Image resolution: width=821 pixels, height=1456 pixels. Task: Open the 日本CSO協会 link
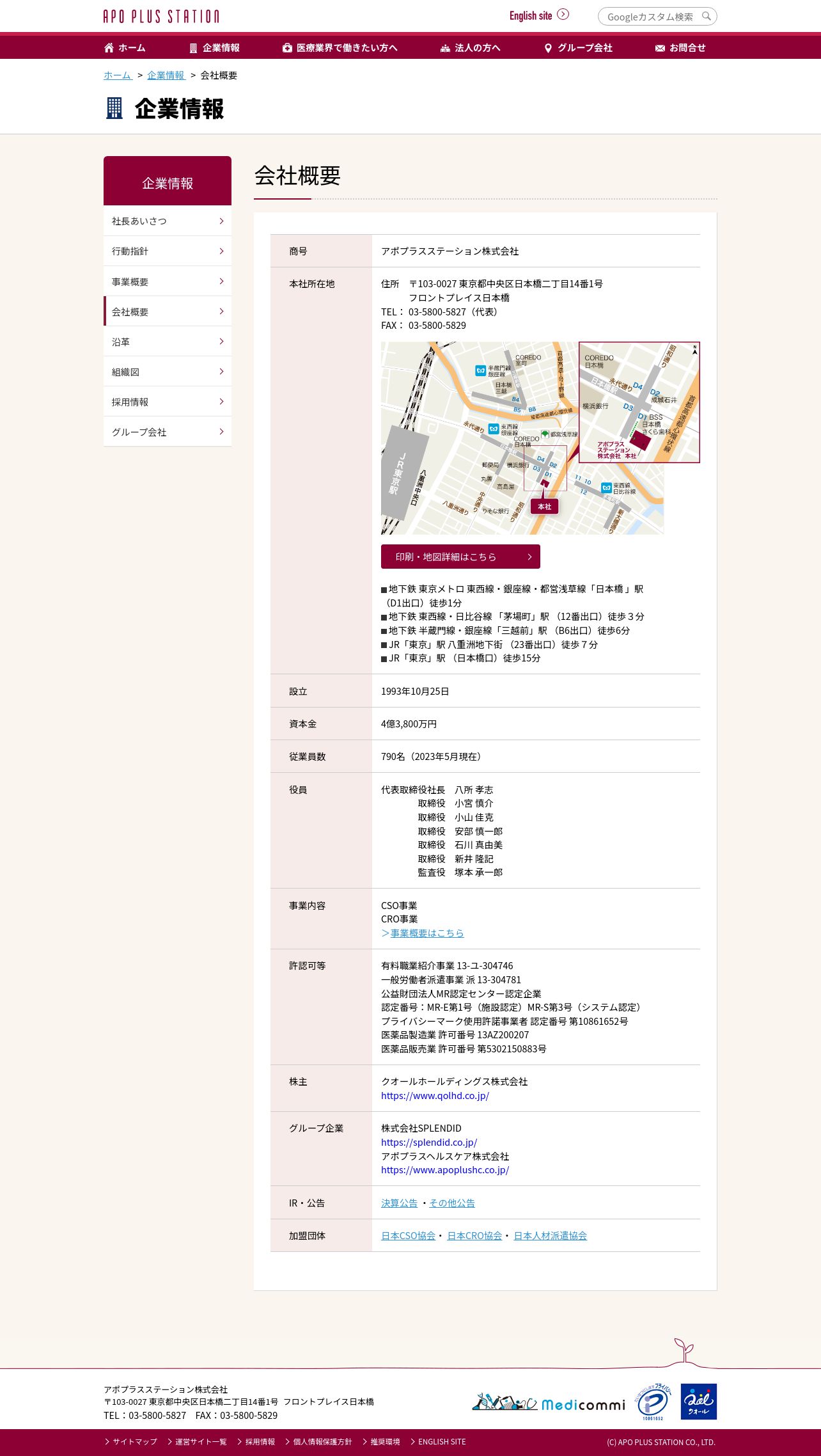408,1236
